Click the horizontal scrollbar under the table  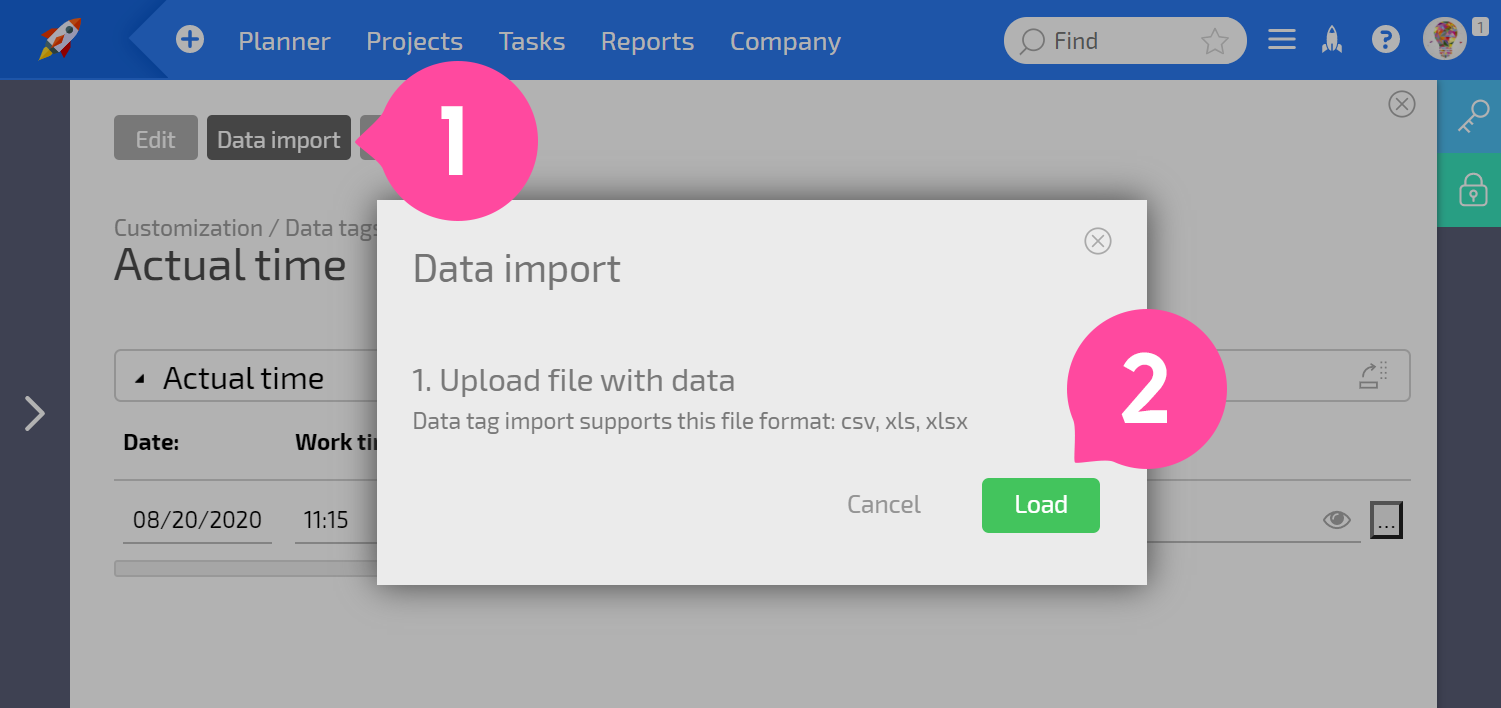[245, 568]
